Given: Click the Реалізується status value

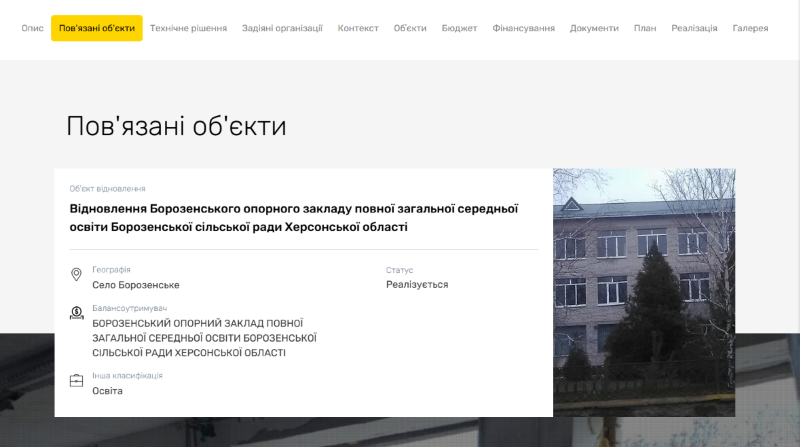Looking at the screenshot, I should coord(417,285).
